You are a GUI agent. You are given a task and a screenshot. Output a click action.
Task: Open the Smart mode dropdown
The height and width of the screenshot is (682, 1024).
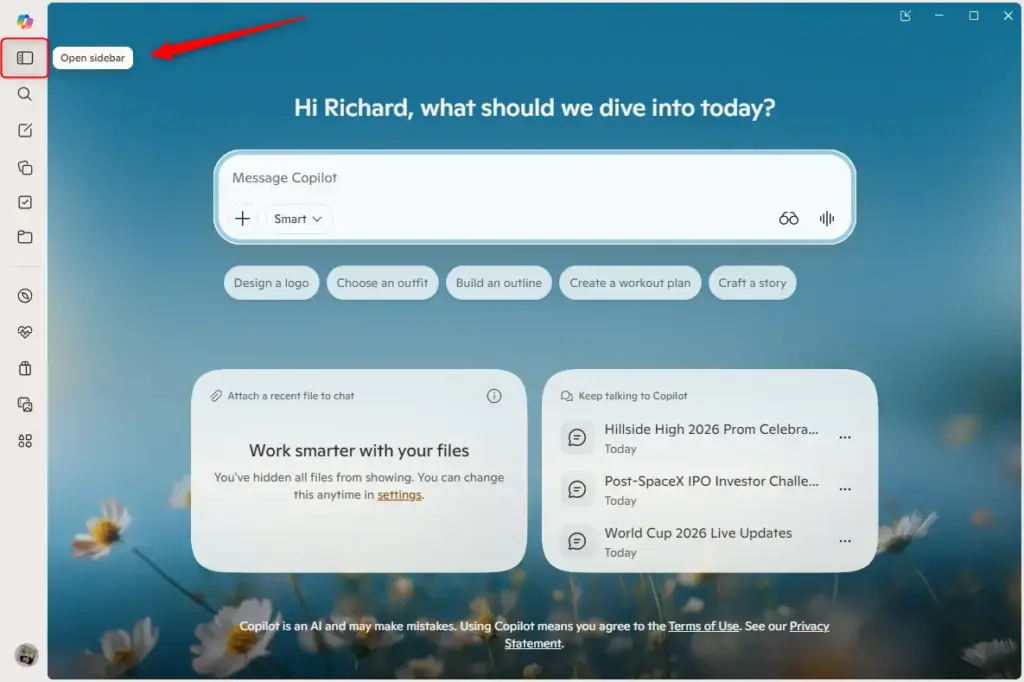pyautogui.click(x=298, y=219)
